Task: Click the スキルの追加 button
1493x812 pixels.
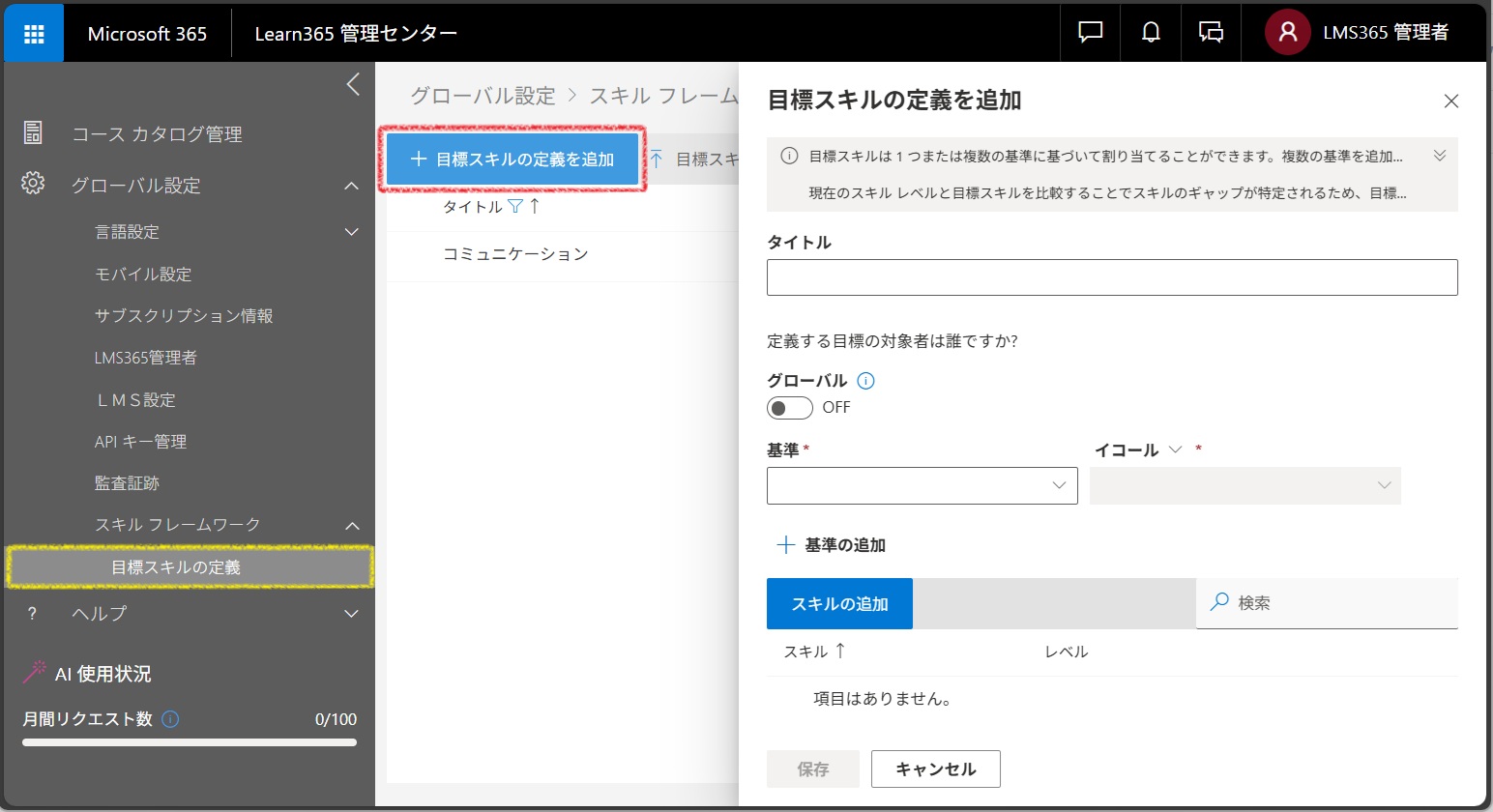Action: click(x=839, y=603)
